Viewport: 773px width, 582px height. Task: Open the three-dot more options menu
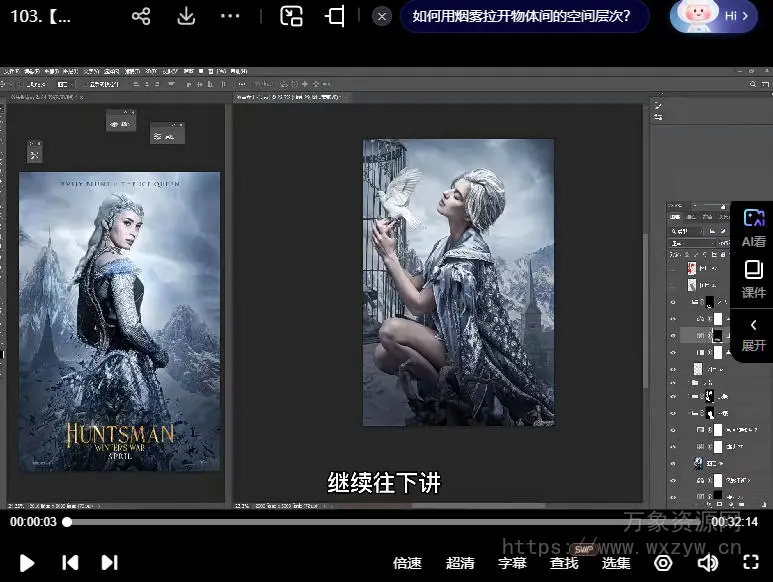[x=230, y=16]
